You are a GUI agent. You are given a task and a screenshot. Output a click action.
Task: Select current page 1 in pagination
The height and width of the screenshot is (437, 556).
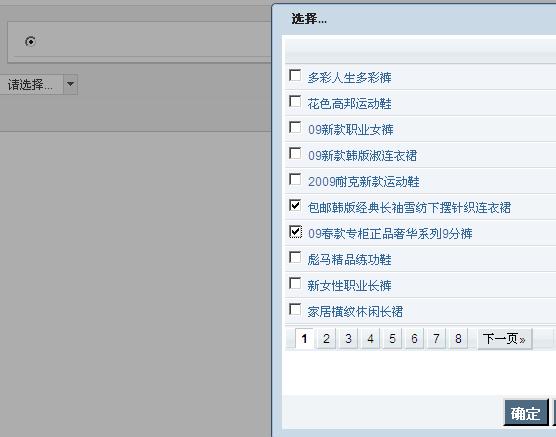tap(304, 339)
